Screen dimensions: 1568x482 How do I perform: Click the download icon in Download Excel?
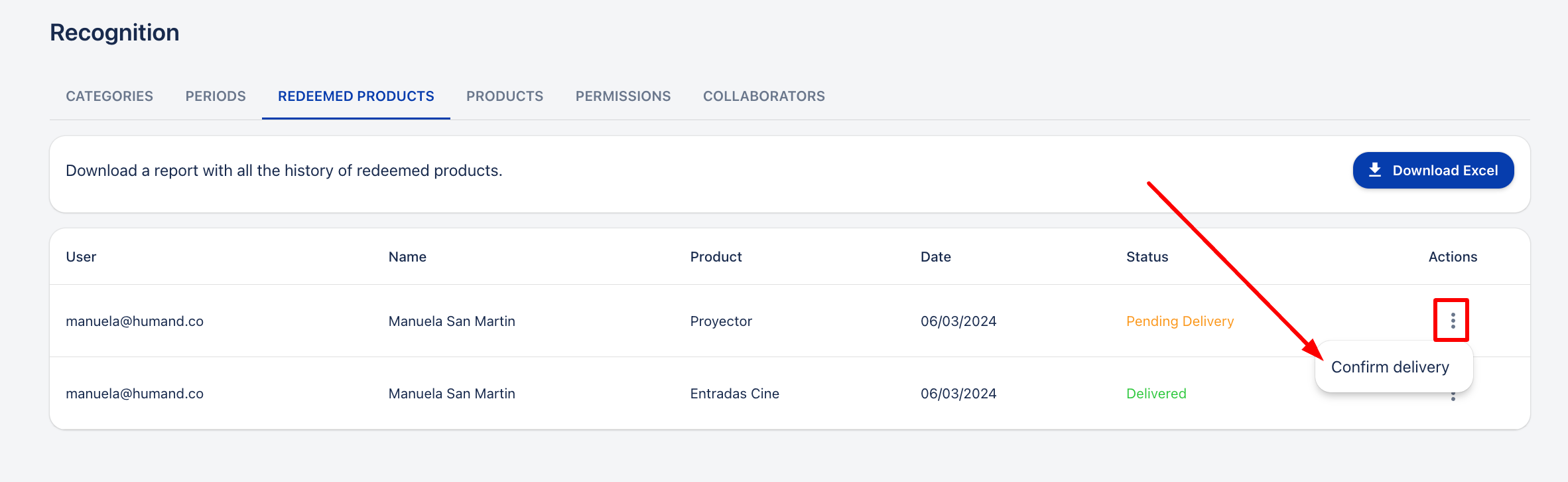pyautogui.click(x=1375, y=170)
